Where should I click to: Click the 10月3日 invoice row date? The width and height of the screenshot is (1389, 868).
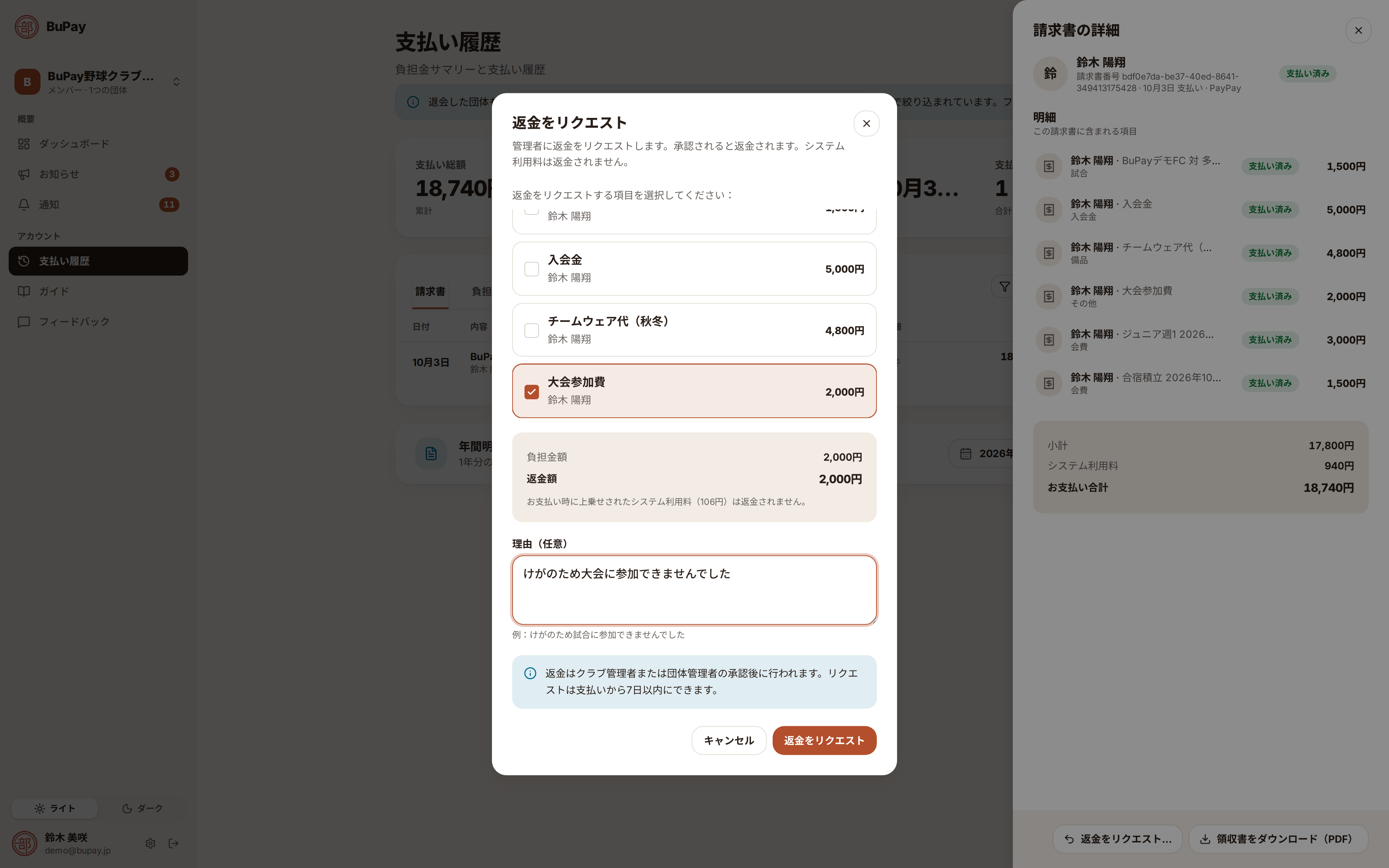tap(430, 362)
